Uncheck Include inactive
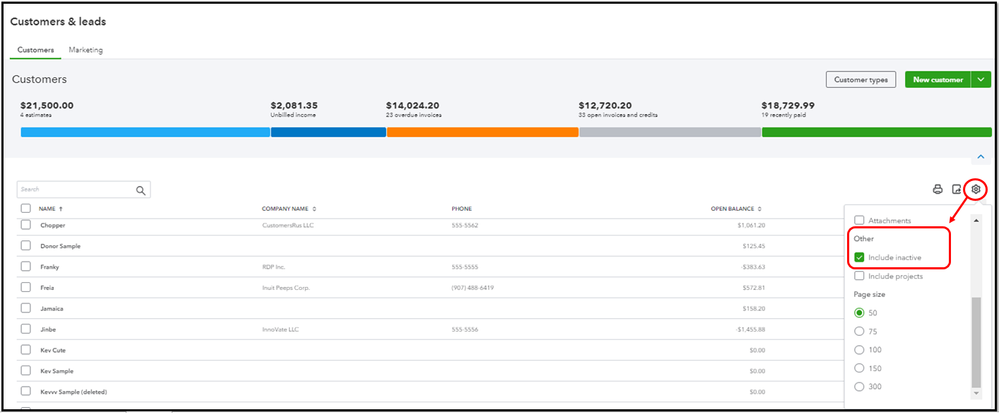Viewport: 999px width, 413px height. pos(859,257)
